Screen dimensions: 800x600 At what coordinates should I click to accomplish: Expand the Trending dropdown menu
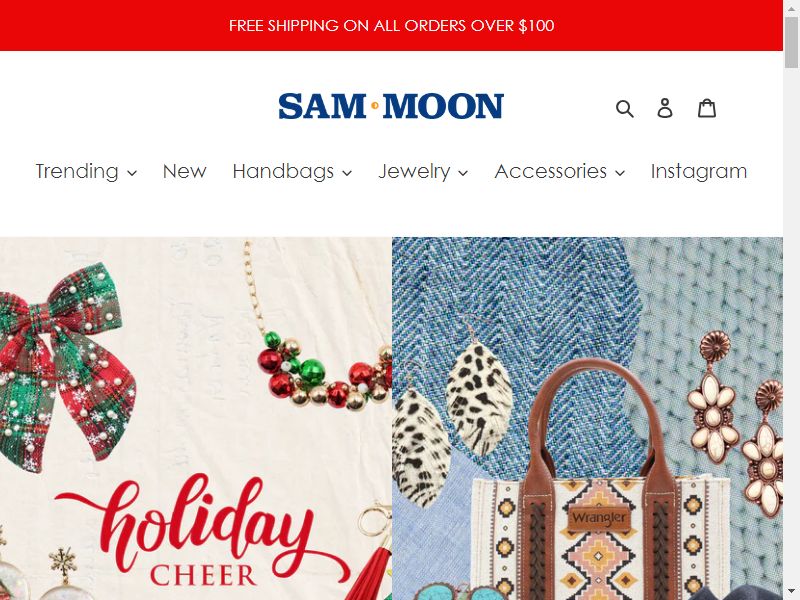pyautogui.click(x=86, y=171)
